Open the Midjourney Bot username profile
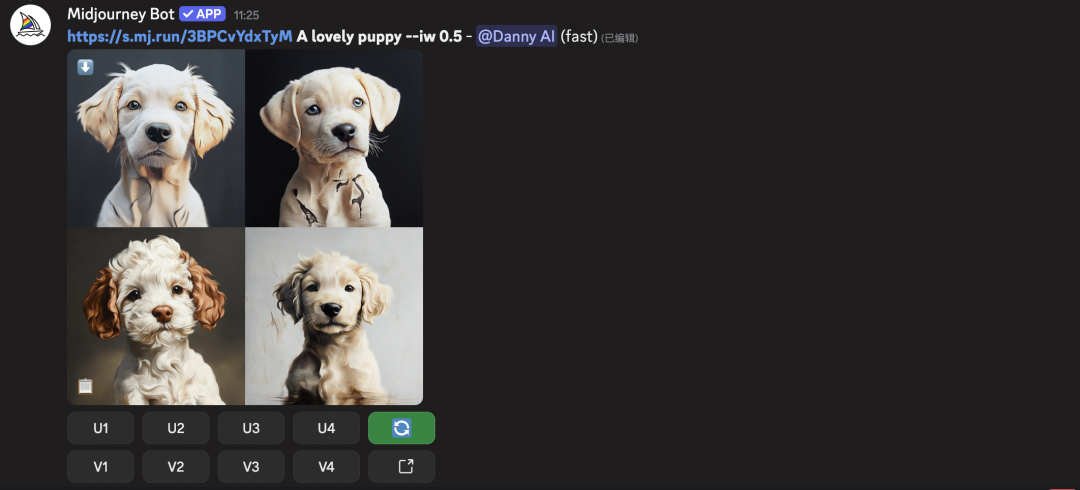This screenshot has height=490, width=1080. [x=121, y=14]
